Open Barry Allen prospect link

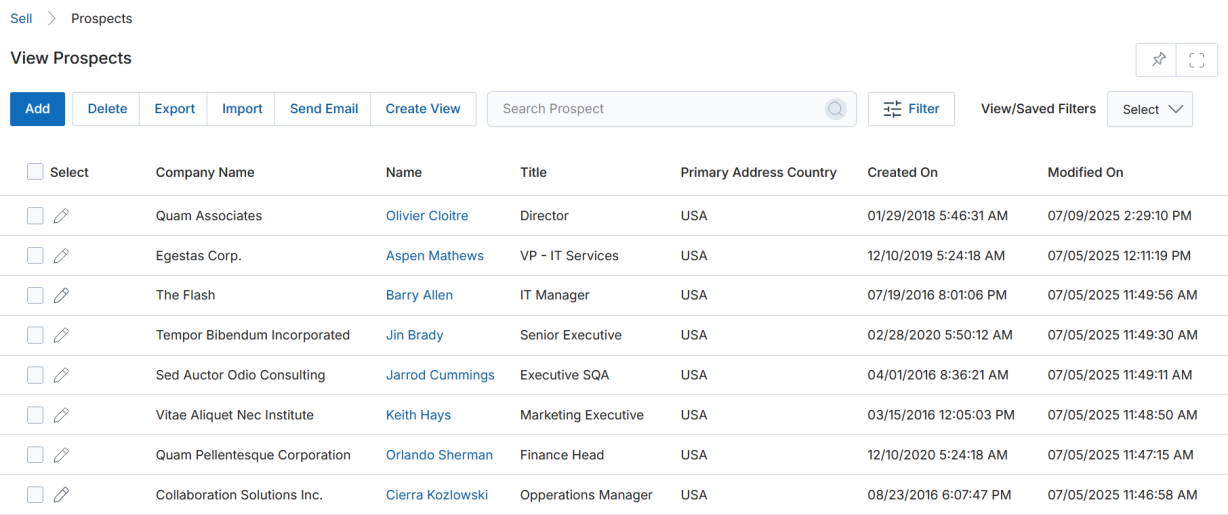[419, 295]
